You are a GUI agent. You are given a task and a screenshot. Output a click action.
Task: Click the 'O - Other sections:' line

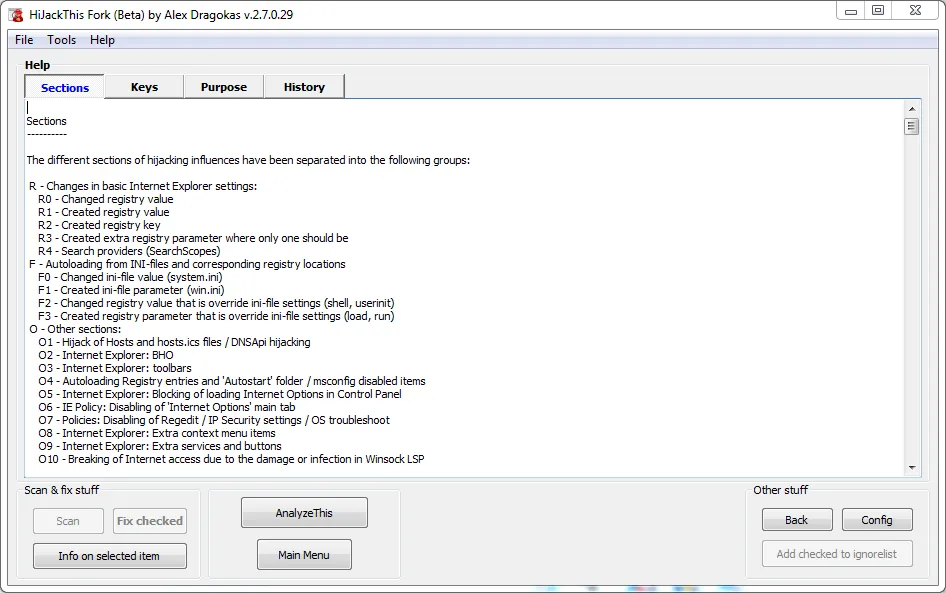[75, 329]
